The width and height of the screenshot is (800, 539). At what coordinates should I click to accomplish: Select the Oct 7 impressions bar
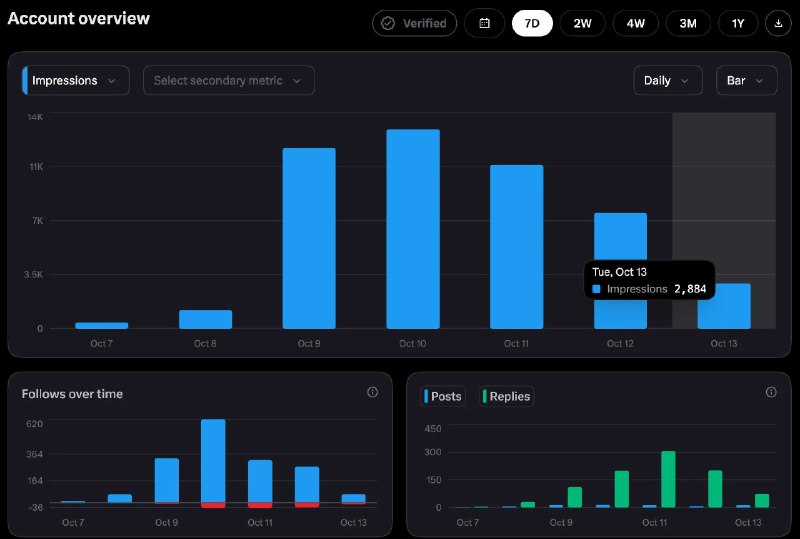click(x=102, y=325)
